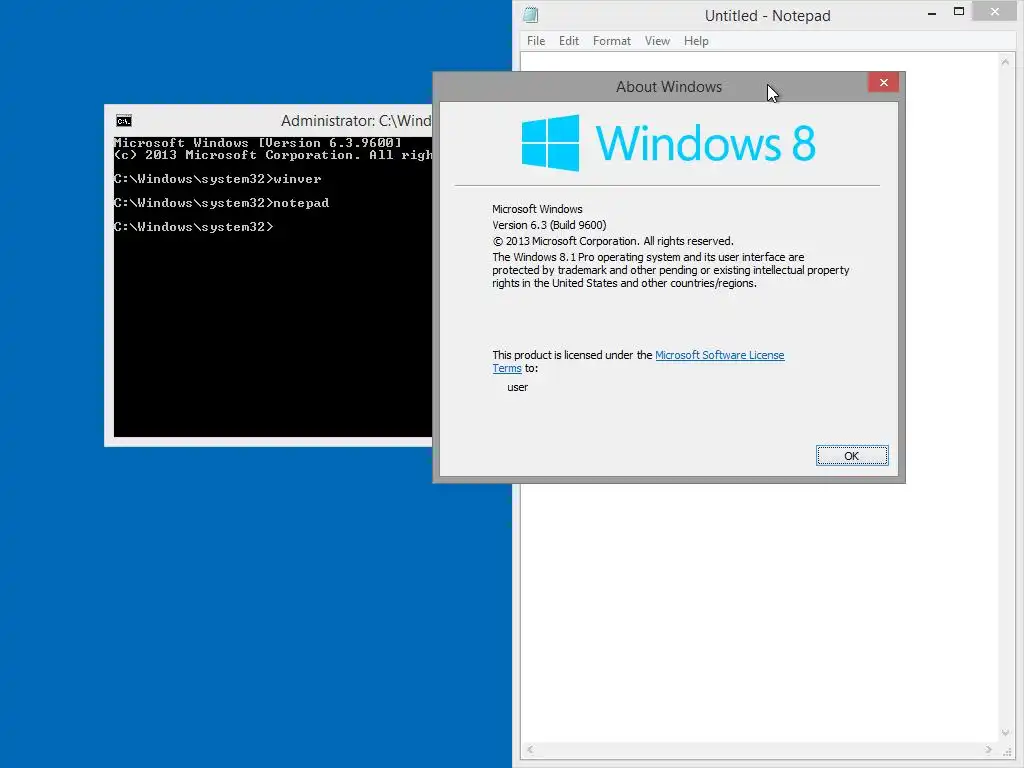This screenshot has width=1024, height=768.
Task: Click the '(c) 2013 Microsoft Corporation' console line
Action: pyautogui.click(x=273, y=155)
